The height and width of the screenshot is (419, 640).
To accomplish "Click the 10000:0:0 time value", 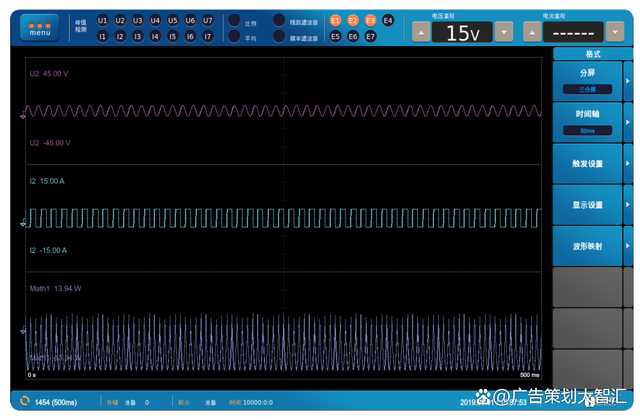I will (x=258, y=402).
